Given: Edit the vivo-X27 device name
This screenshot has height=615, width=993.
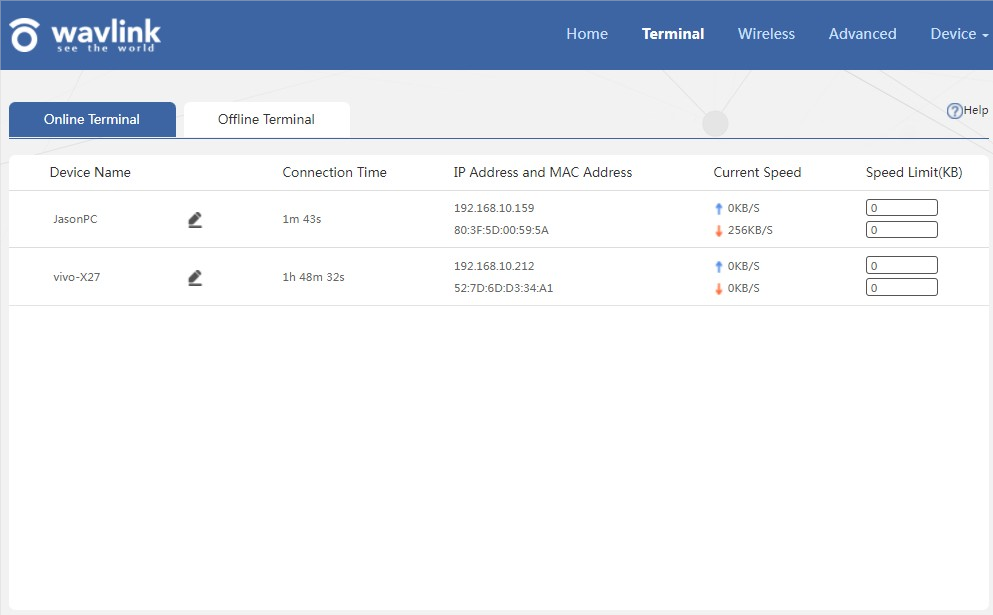Looking at the screenshot, I should [195, 278].
